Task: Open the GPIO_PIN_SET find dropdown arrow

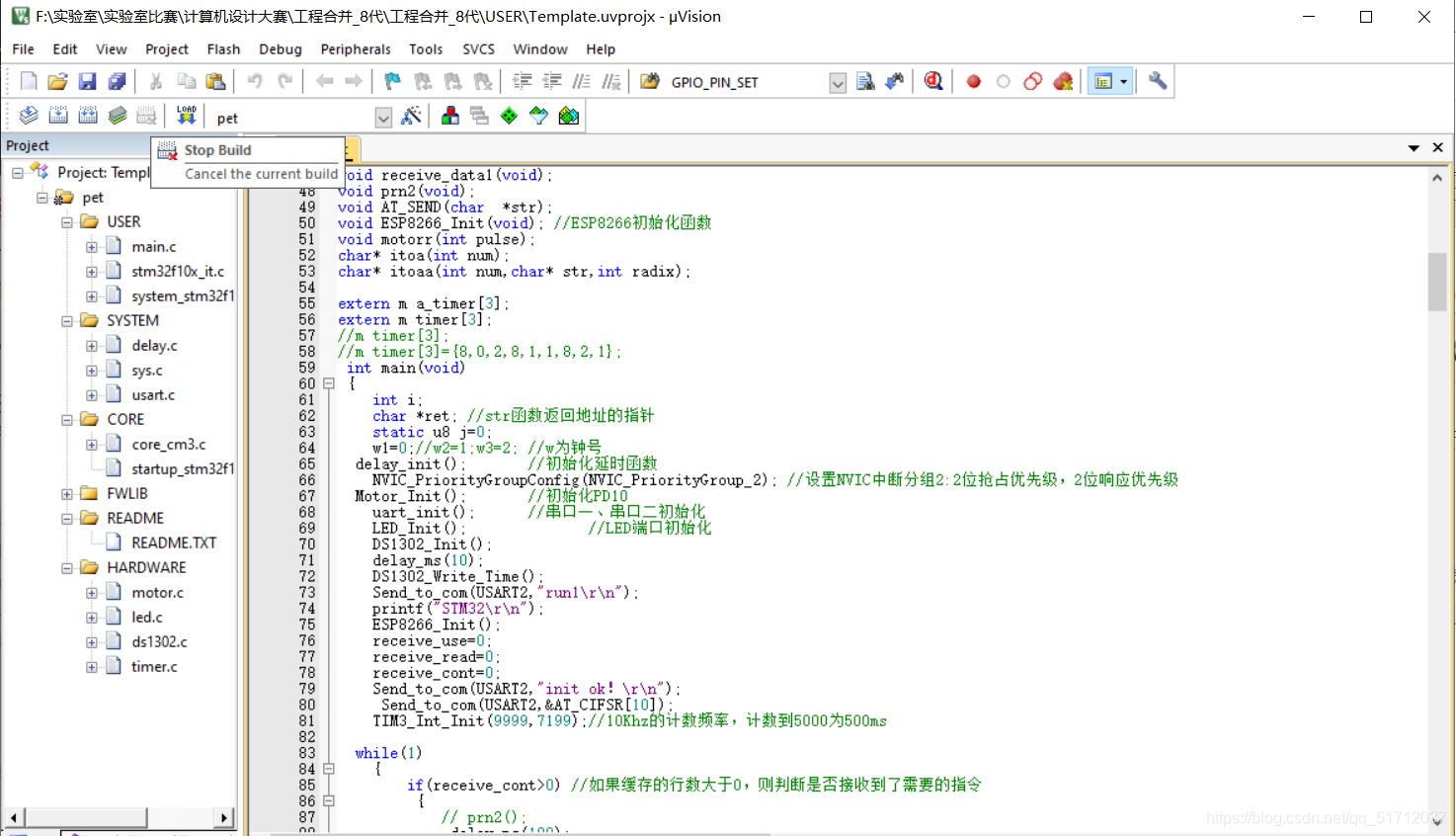Action: [838, 83]
